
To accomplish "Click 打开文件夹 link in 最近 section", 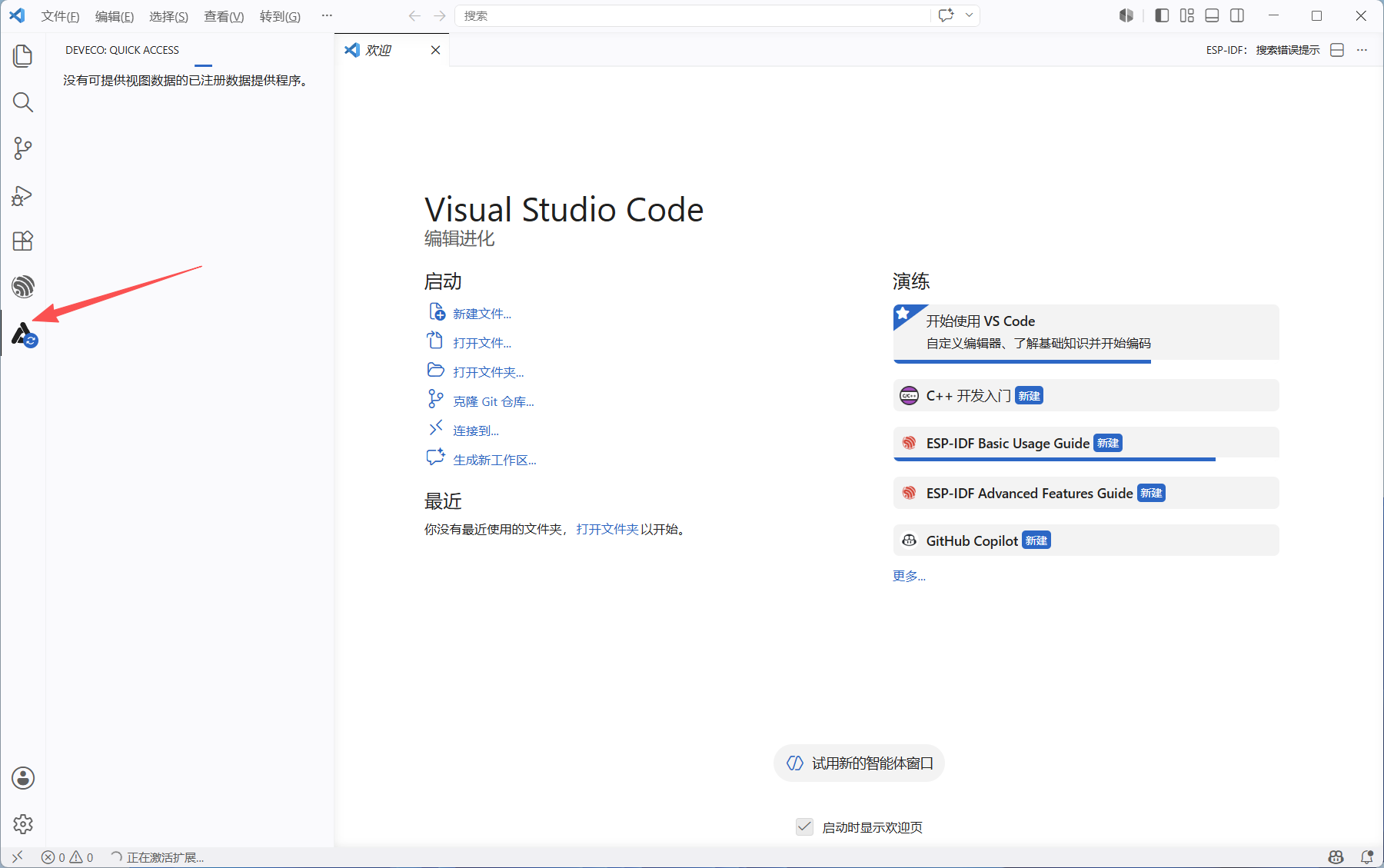I will pos(607,529).
